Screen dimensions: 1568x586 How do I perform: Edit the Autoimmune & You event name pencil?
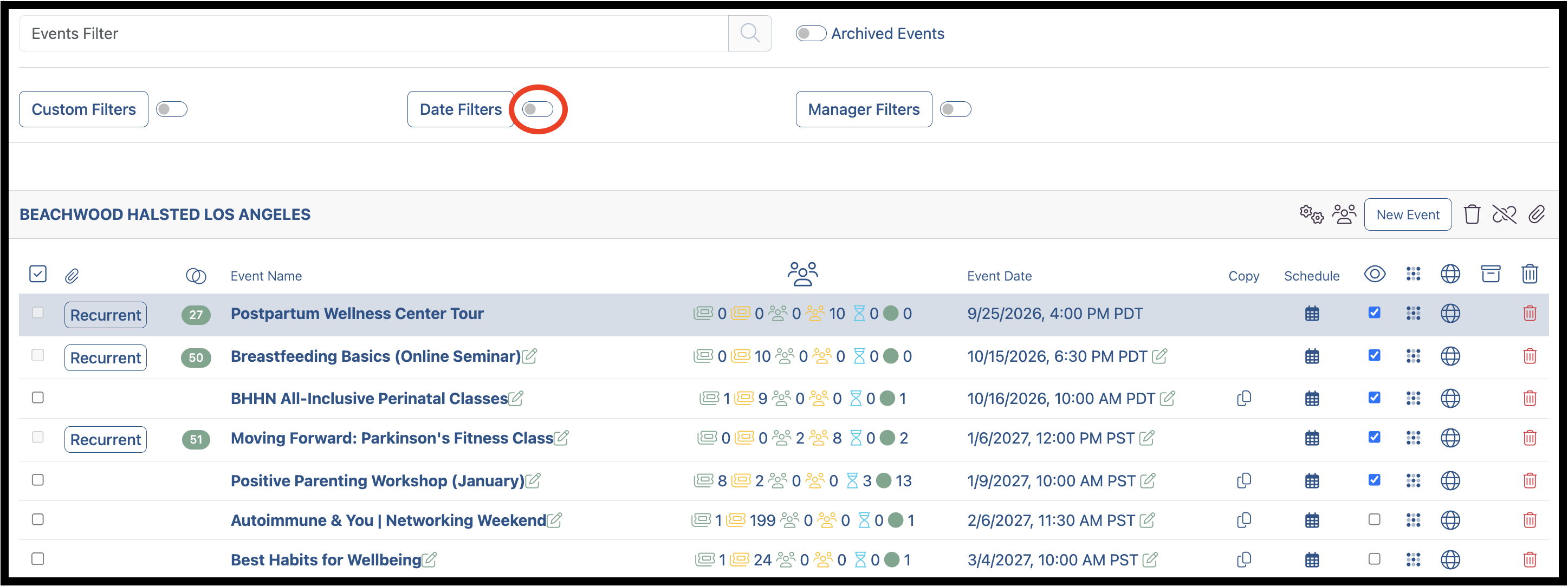[x=554, y=520]
